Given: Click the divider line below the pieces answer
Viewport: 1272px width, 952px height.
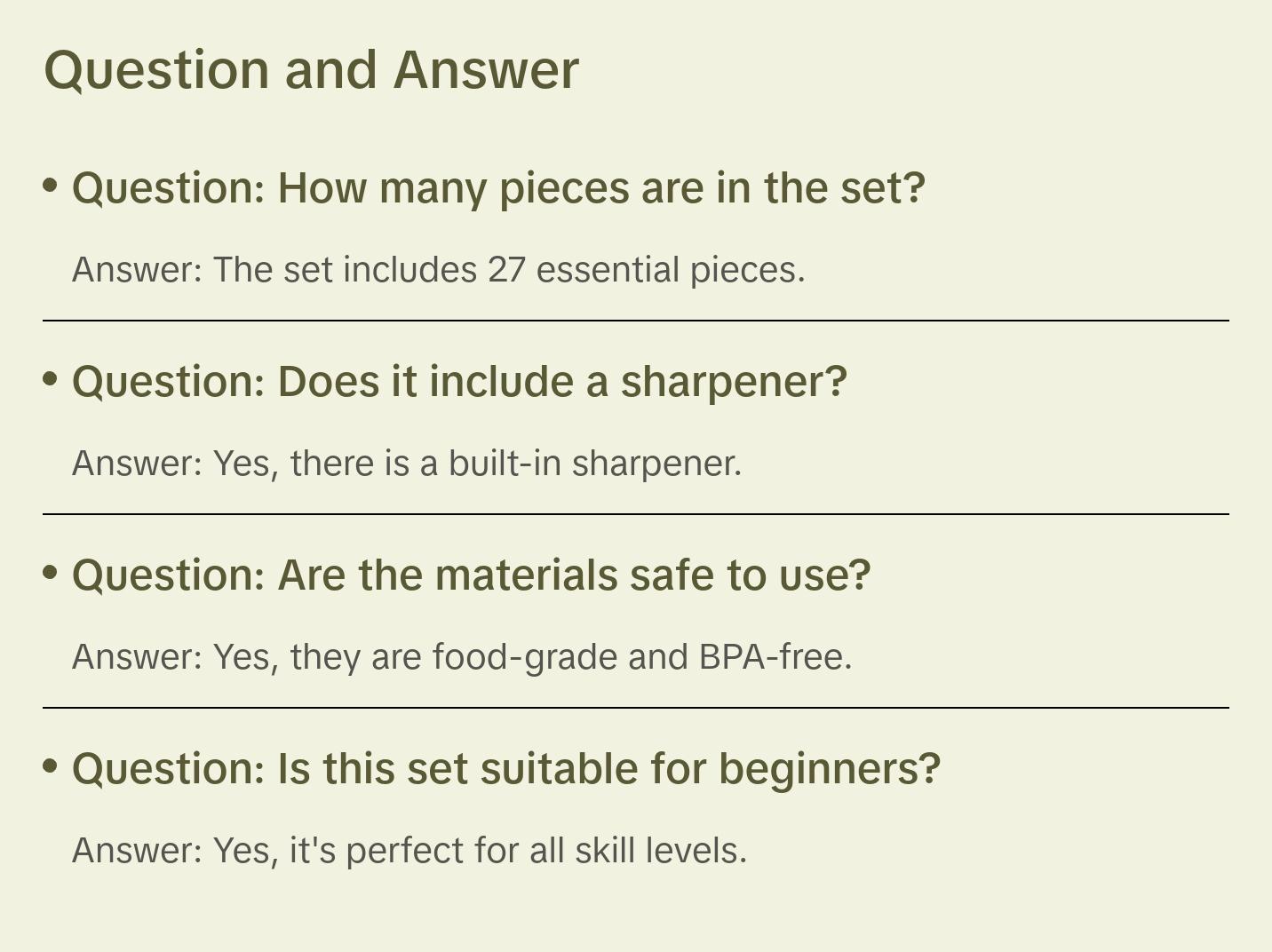Looking at the screenshot, I should click(x=636, y=321).
